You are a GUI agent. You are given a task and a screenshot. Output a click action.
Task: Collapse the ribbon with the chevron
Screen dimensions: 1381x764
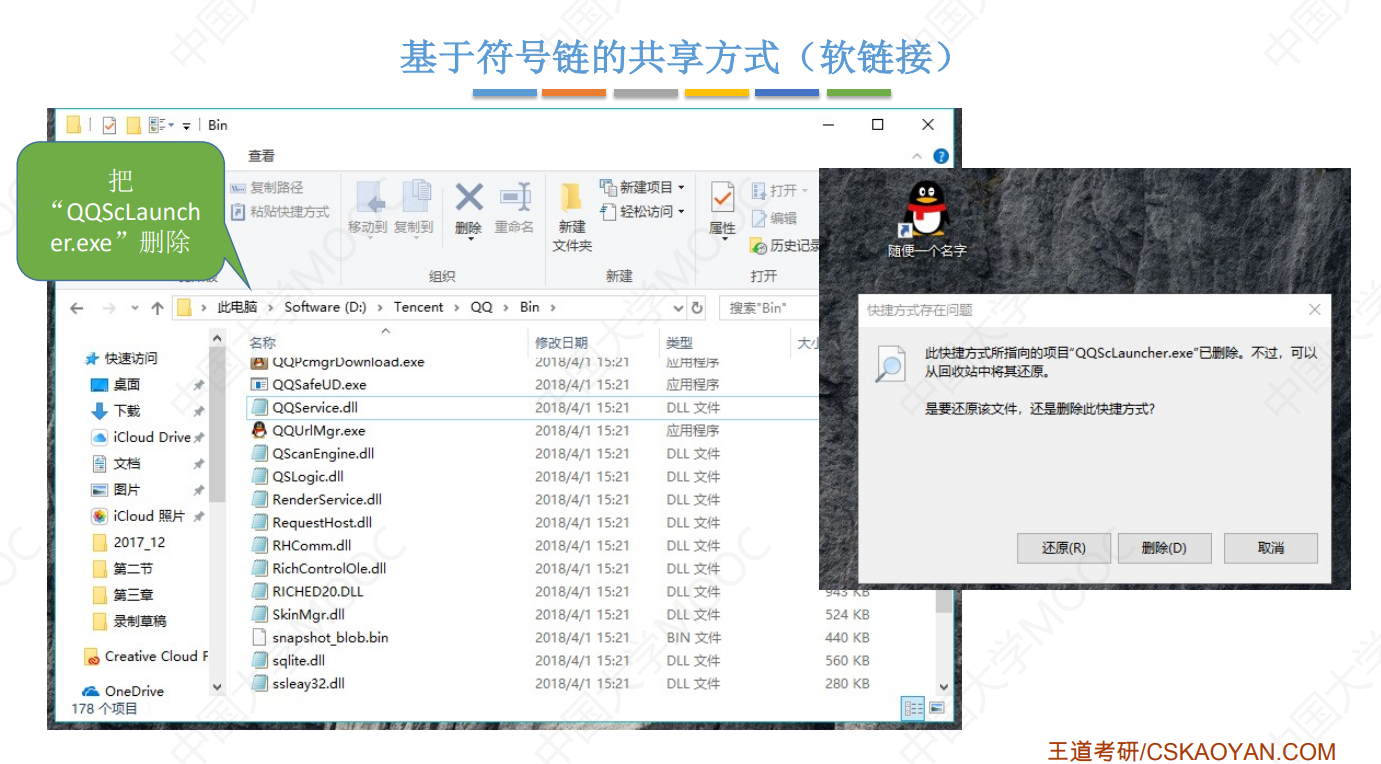(918, 157)
